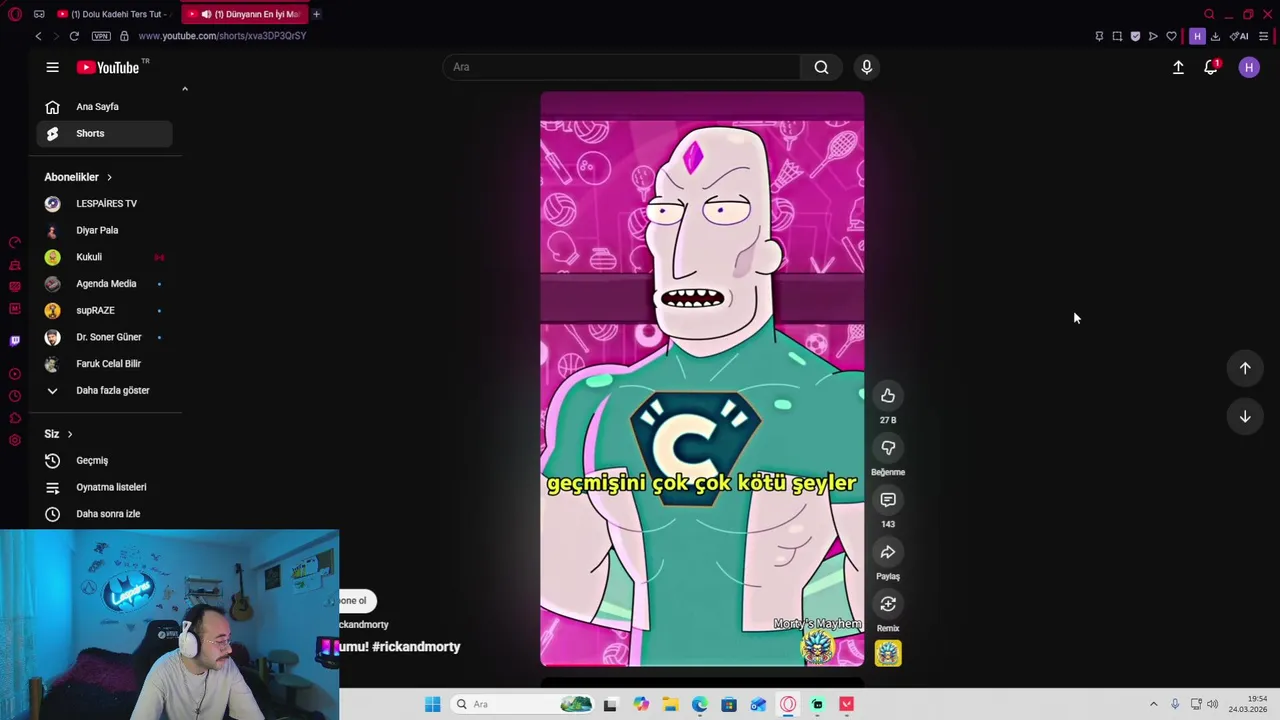
Task: View site security lock info
Action: [x=124, y=36]
